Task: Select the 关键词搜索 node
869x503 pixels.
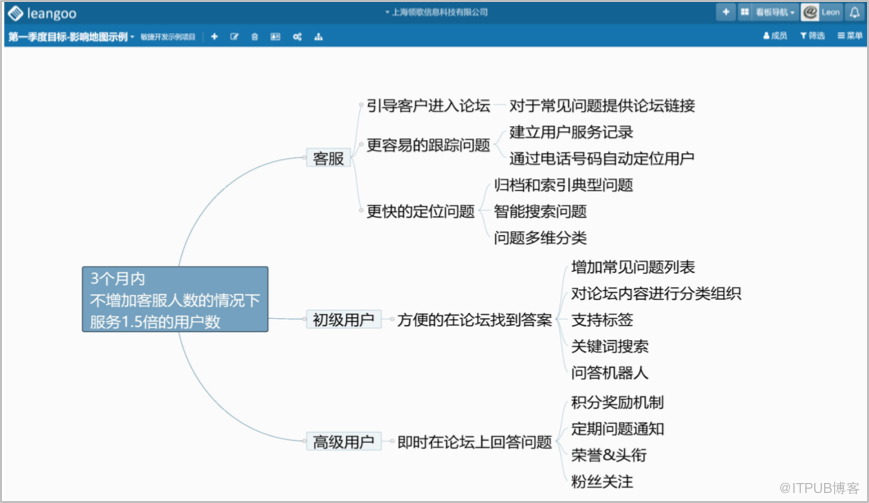Action: tap(610, 346)
